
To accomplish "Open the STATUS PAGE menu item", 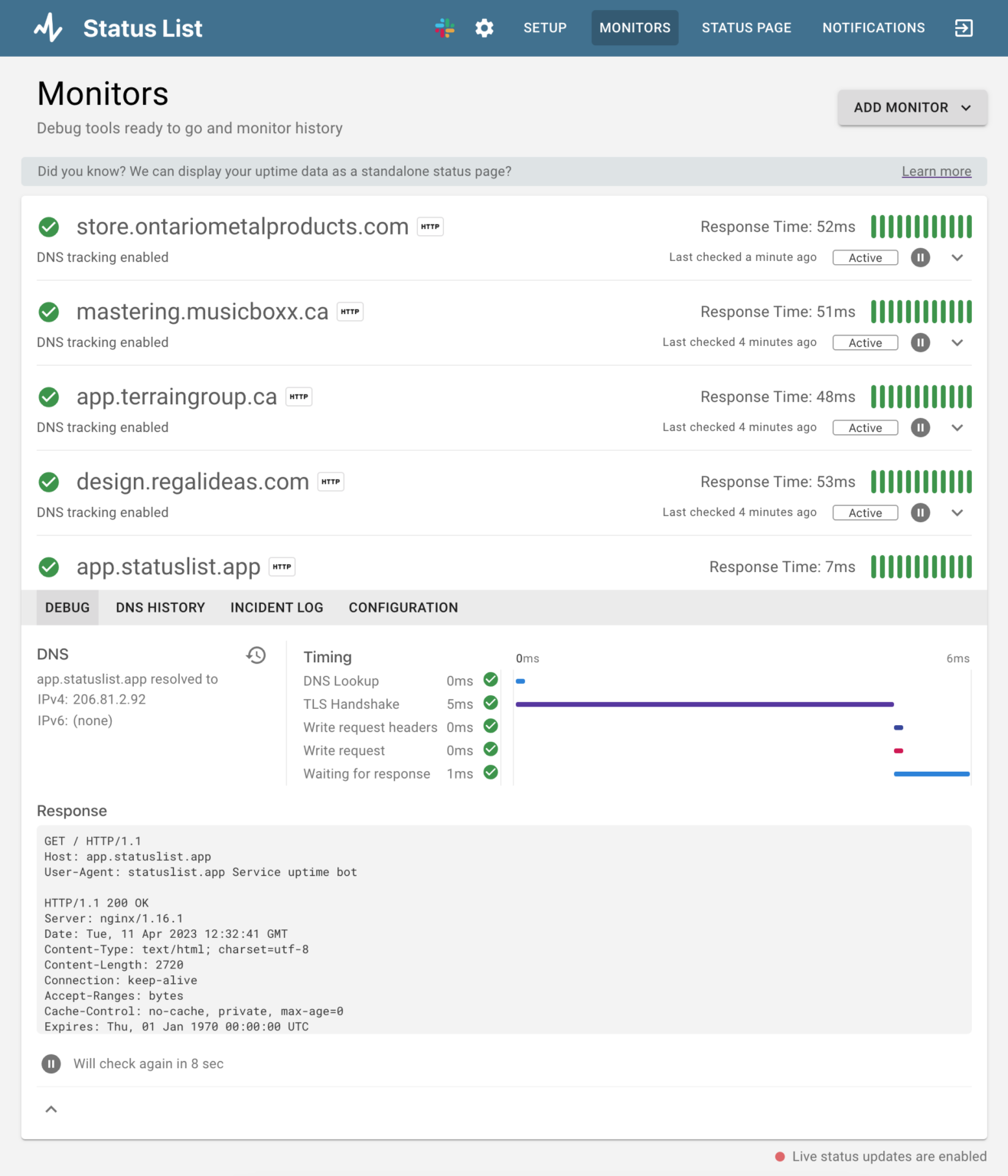I will click(x=746, y=28).
